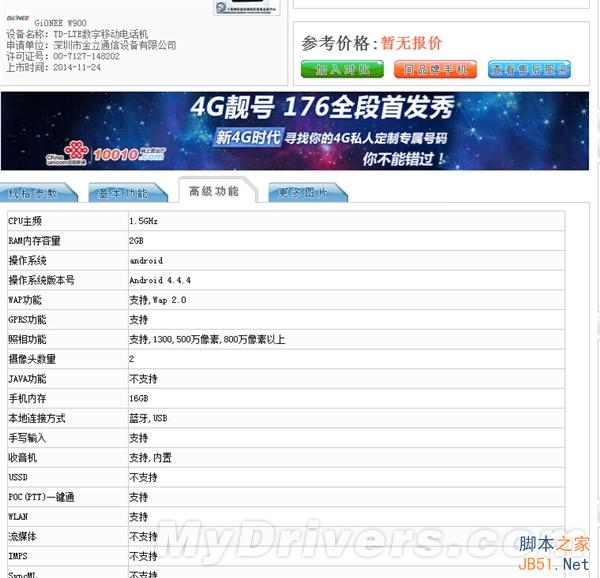This screenshot has height=578, width=600.
Task: Click the 上市时间 2014-11-24 line
Action: pos(53,67)
